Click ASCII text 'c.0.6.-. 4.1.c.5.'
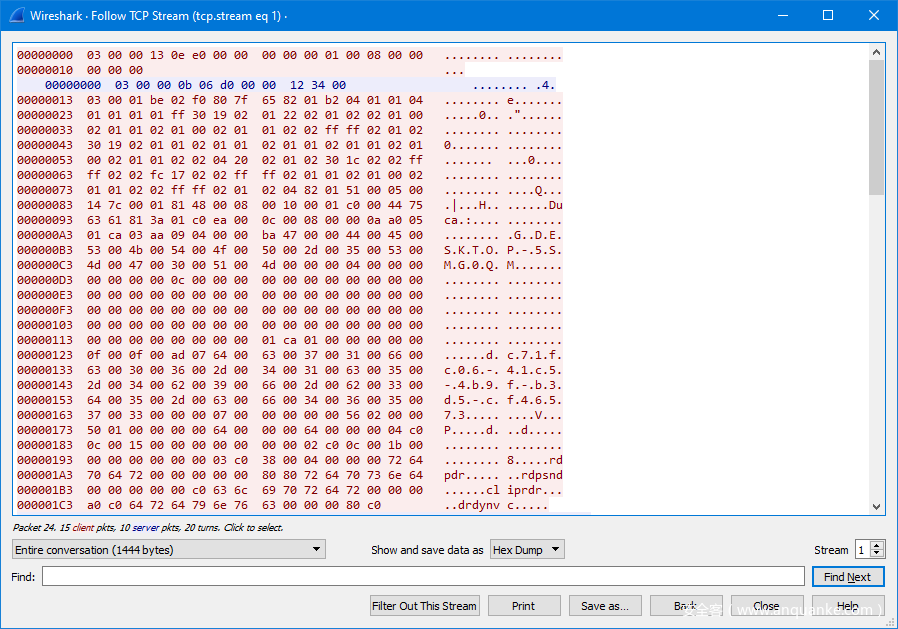 coord(503,370)
